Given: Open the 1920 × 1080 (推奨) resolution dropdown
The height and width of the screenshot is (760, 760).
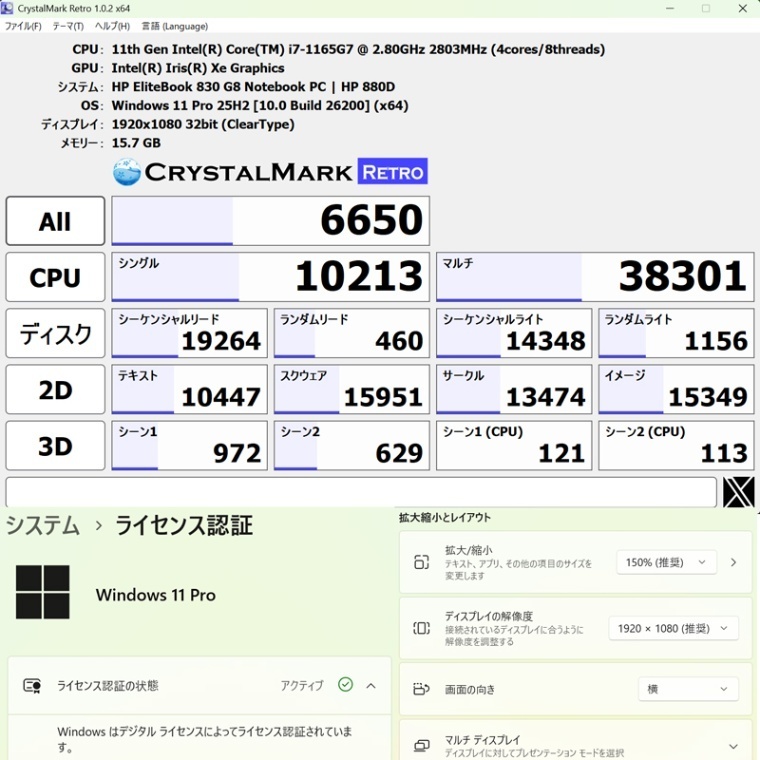Looking at the screenshot, I should point(674,628).
